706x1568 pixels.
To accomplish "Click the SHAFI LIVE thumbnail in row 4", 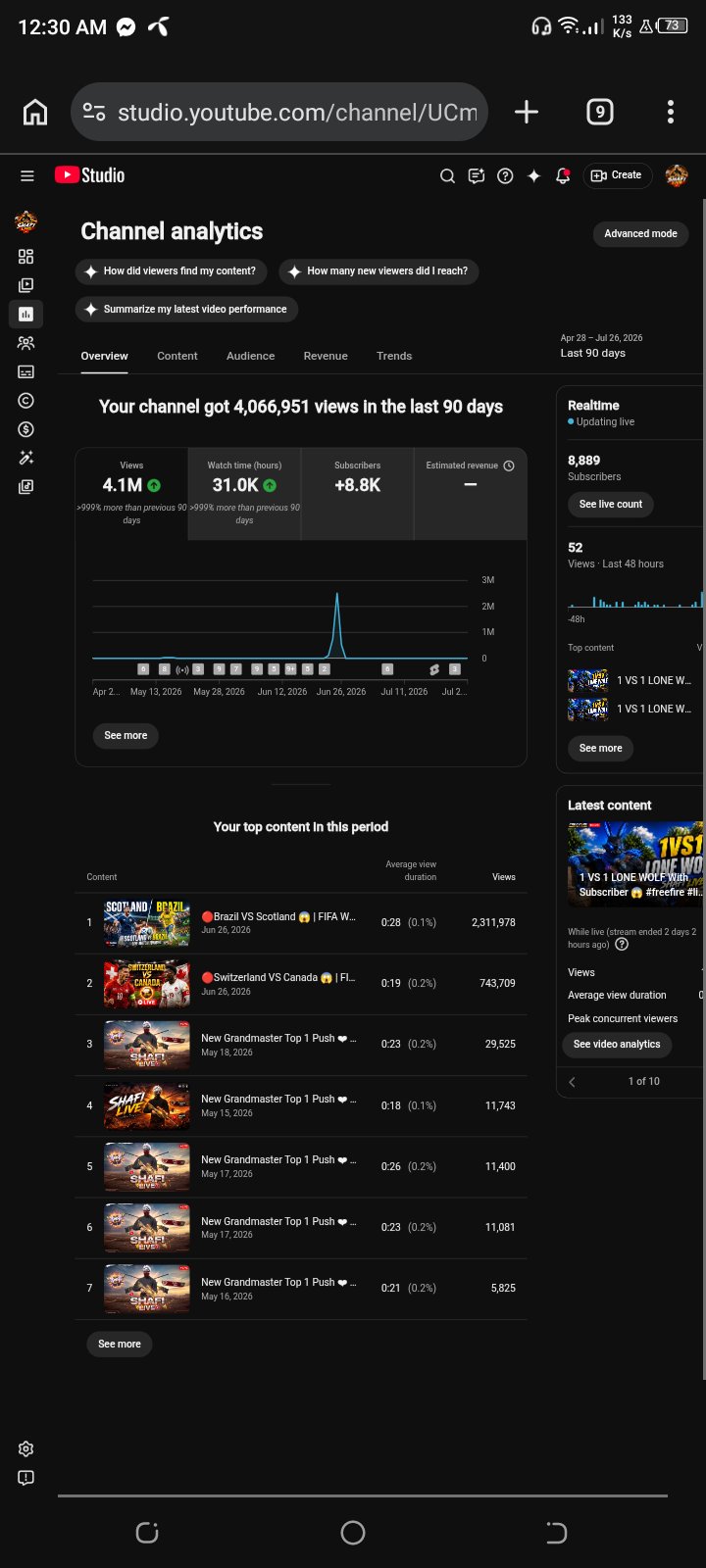I will (147, 1106).
